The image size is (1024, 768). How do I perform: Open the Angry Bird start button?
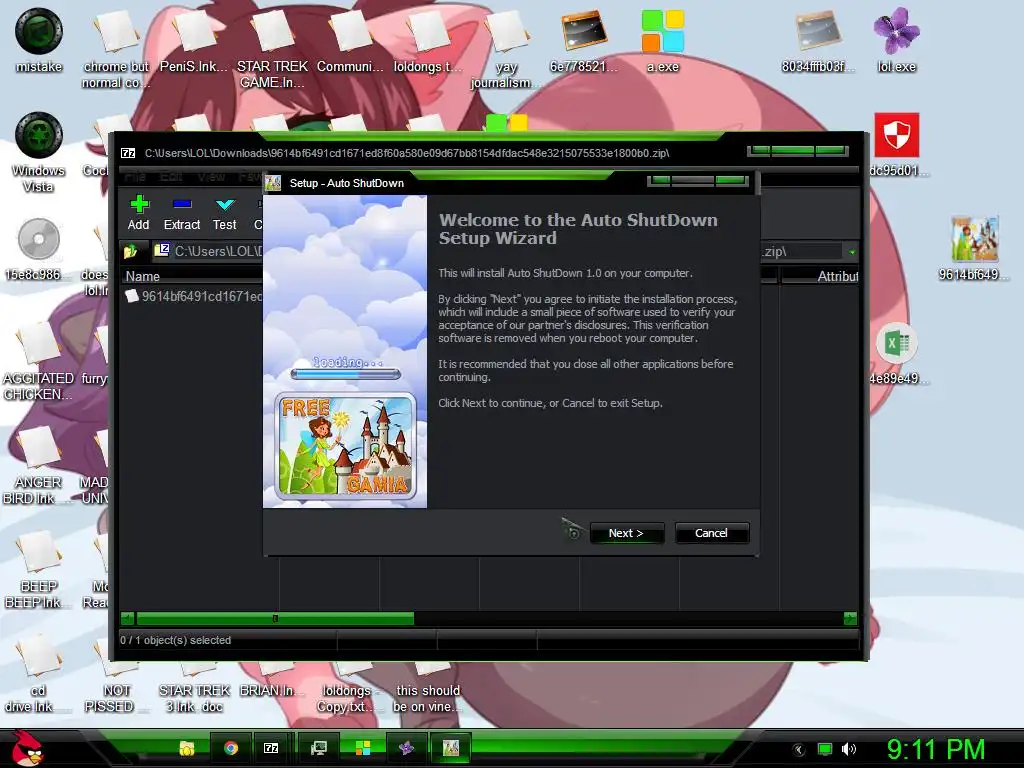(27, 748)
